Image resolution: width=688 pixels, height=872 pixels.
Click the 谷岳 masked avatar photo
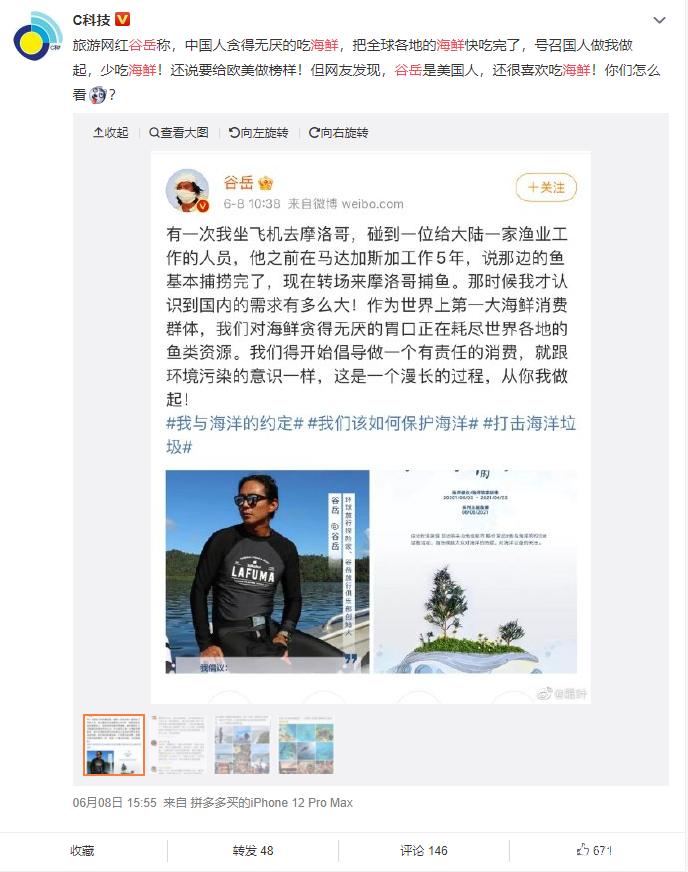coord(187,190)
